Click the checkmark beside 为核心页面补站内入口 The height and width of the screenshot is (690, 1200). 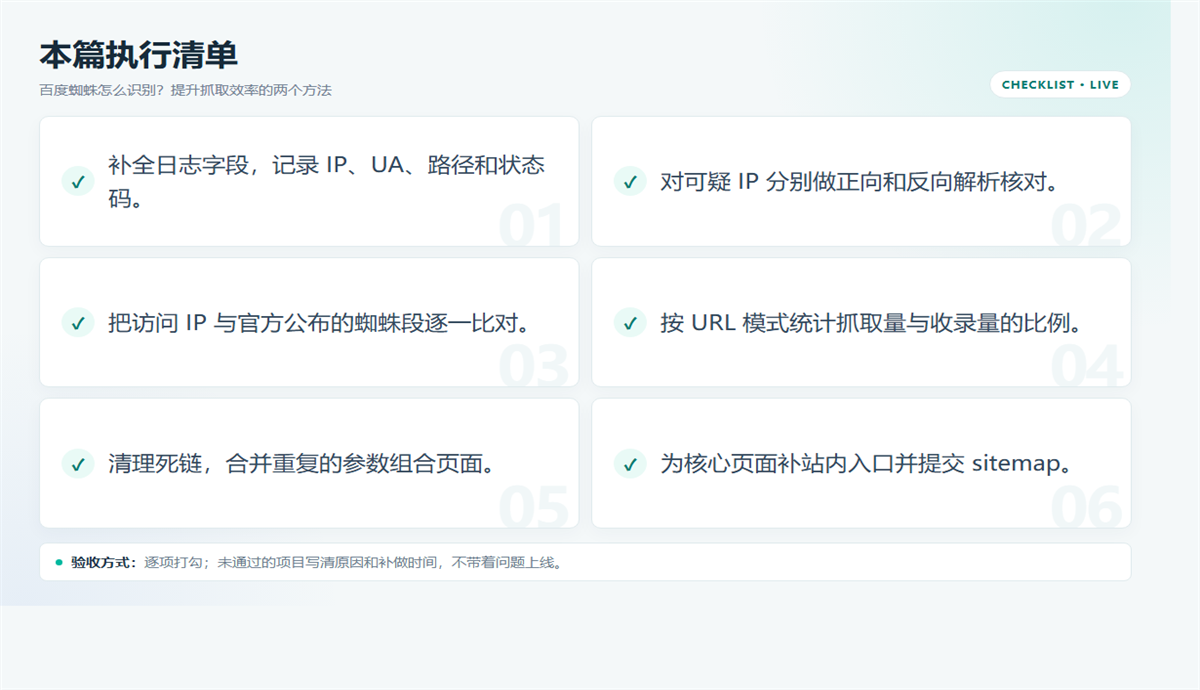click(x=629, y=464)
